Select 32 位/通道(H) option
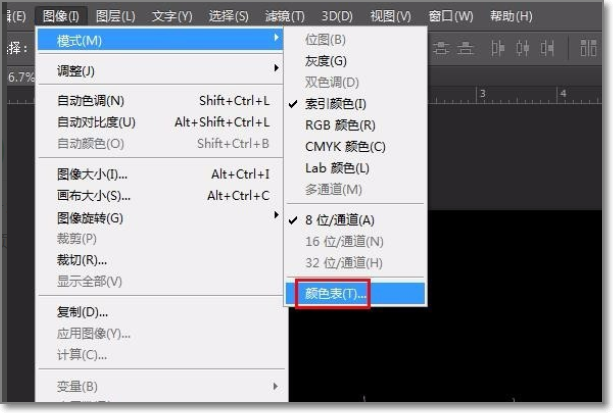The height and width of the screenshot is (413, 613). tap(356, 263)
